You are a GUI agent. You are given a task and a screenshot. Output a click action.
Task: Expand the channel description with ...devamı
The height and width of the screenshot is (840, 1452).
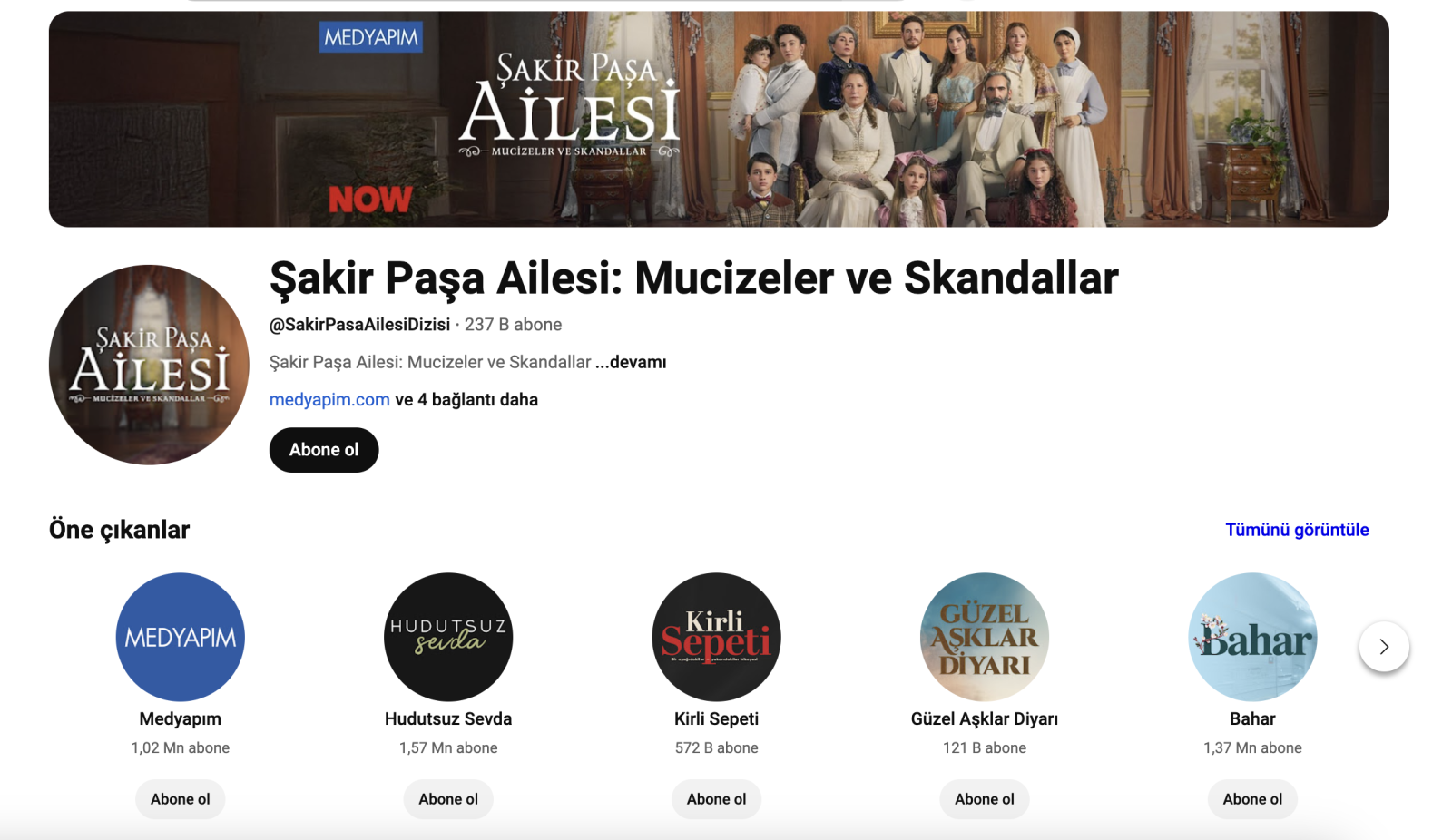point(631,362)
